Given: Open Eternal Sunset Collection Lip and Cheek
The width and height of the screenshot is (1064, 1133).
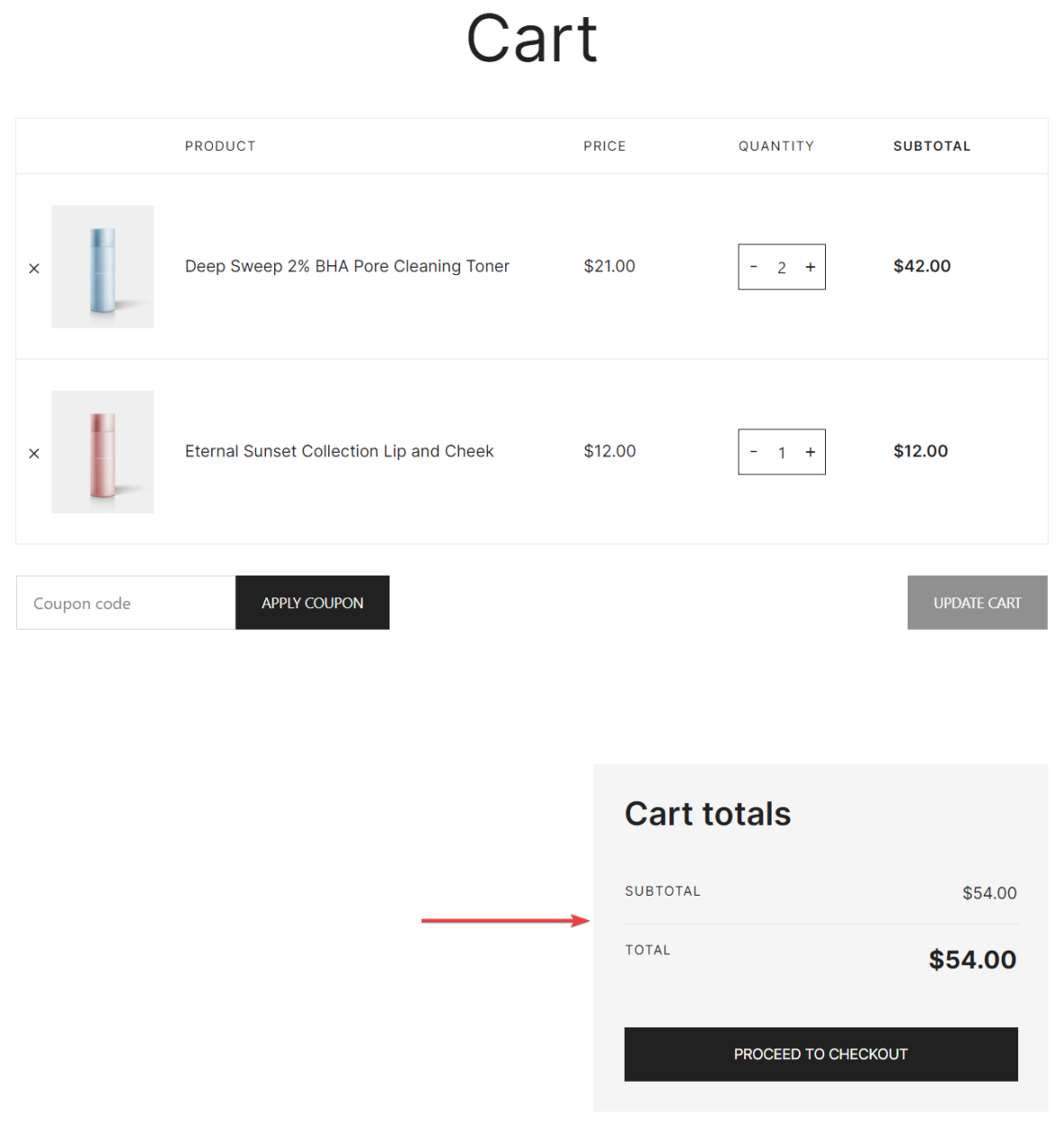Looking at the screenshot, I should click(x=340, y=451).
